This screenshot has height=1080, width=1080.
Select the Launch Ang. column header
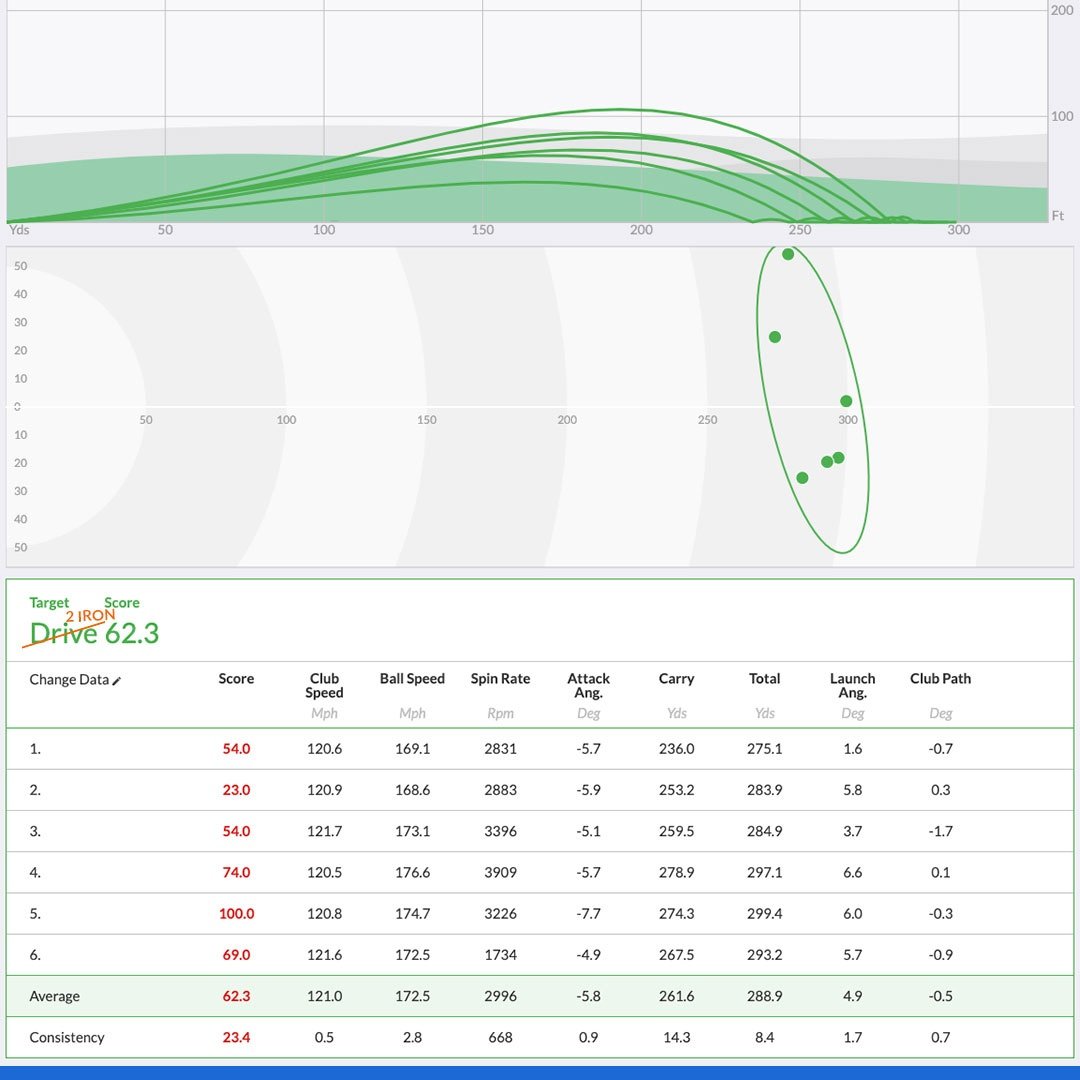point(853,685)
